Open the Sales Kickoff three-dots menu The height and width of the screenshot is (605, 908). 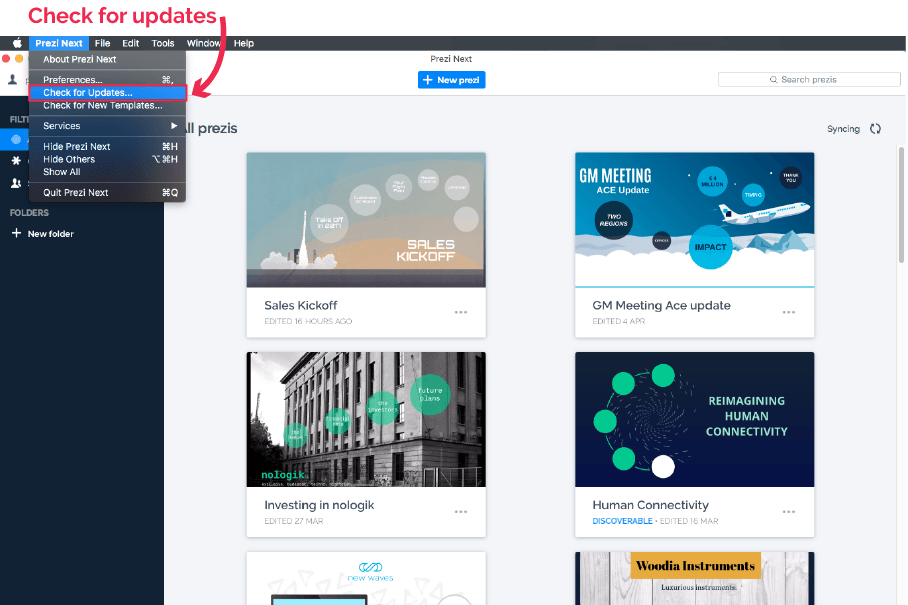coord(460,312)
